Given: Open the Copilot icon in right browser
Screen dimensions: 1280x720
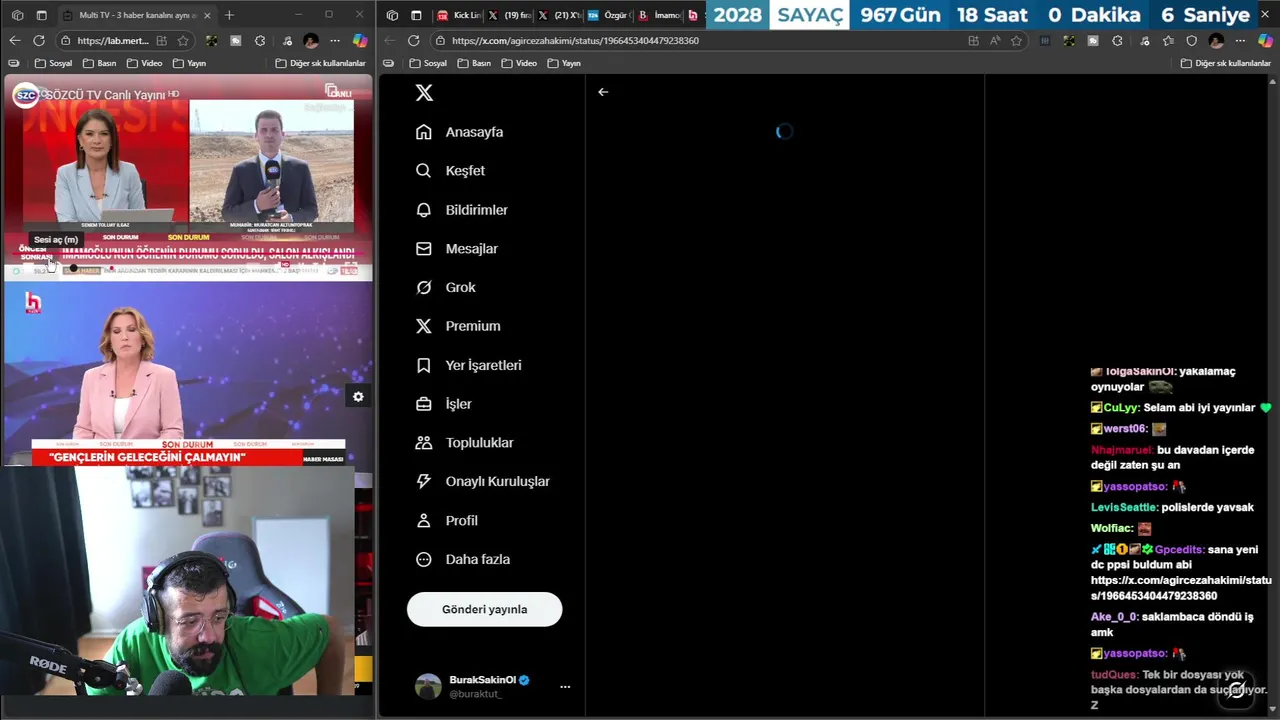Looking at the screenshot, I should coord(1265,41).
